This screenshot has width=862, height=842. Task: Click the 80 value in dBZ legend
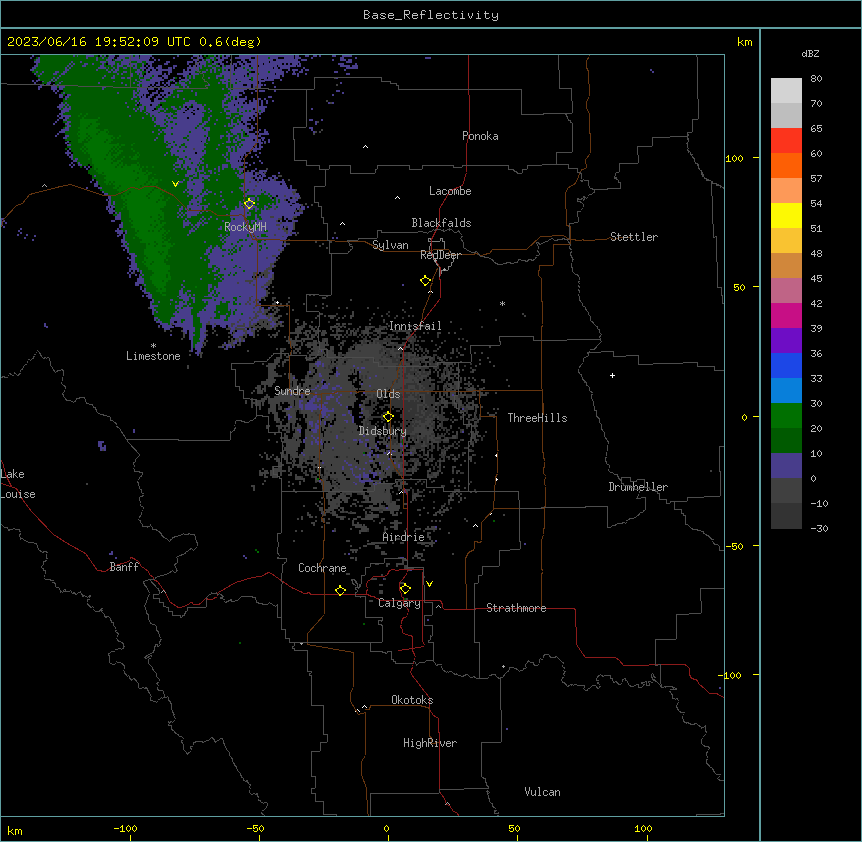816,79
